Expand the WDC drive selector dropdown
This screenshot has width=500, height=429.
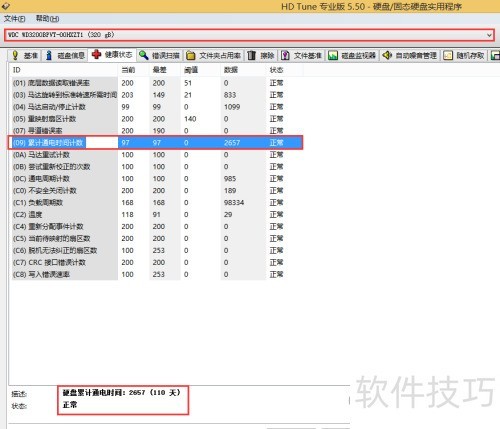(x=489, y=35)
